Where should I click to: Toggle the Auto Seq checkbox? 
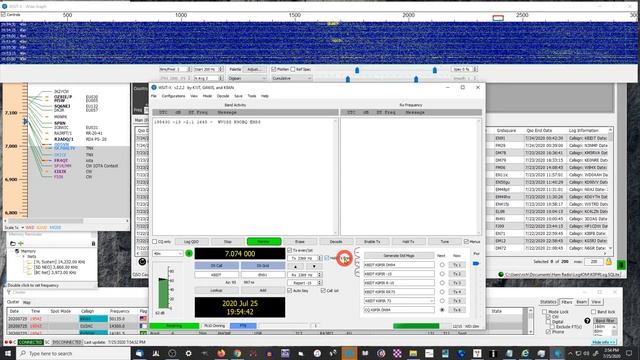(x=290, y=291)
